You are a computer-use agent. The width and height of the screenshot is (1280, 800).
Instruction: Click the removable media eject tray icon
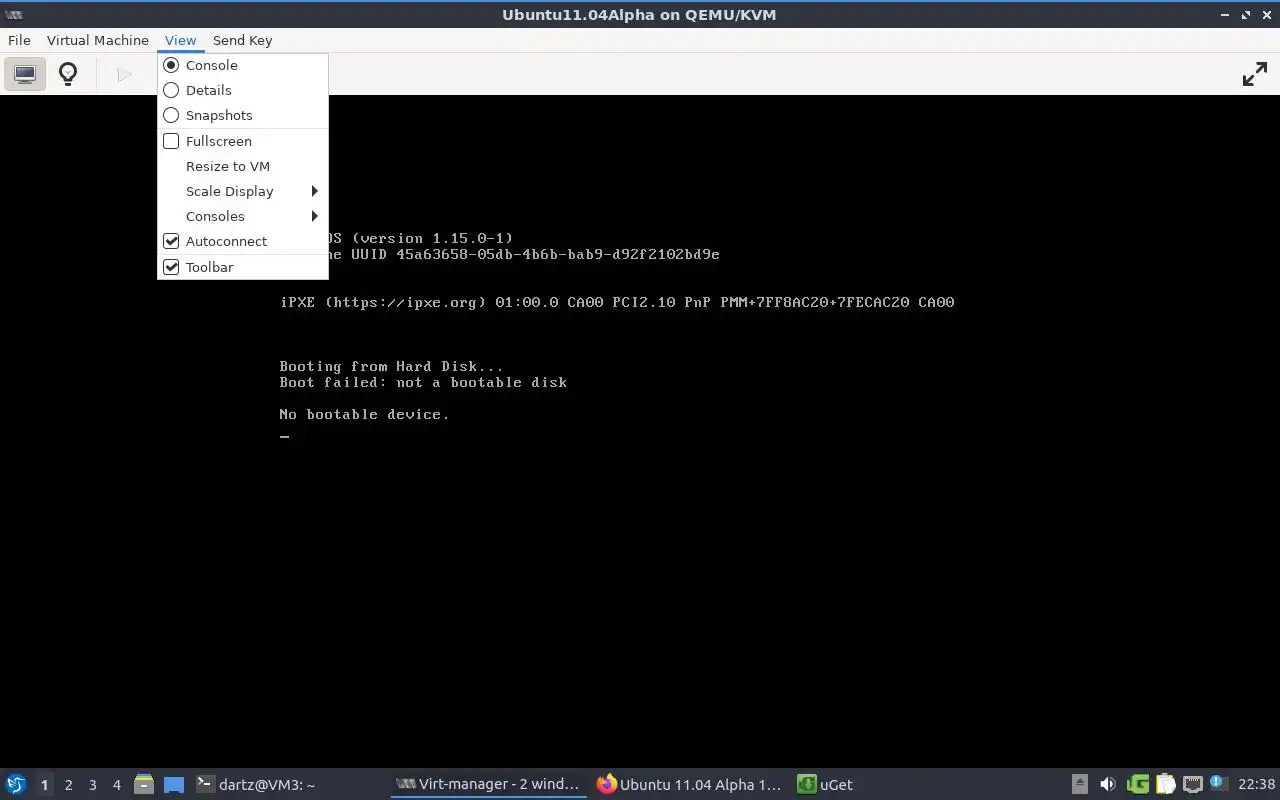click(1080, 784)
